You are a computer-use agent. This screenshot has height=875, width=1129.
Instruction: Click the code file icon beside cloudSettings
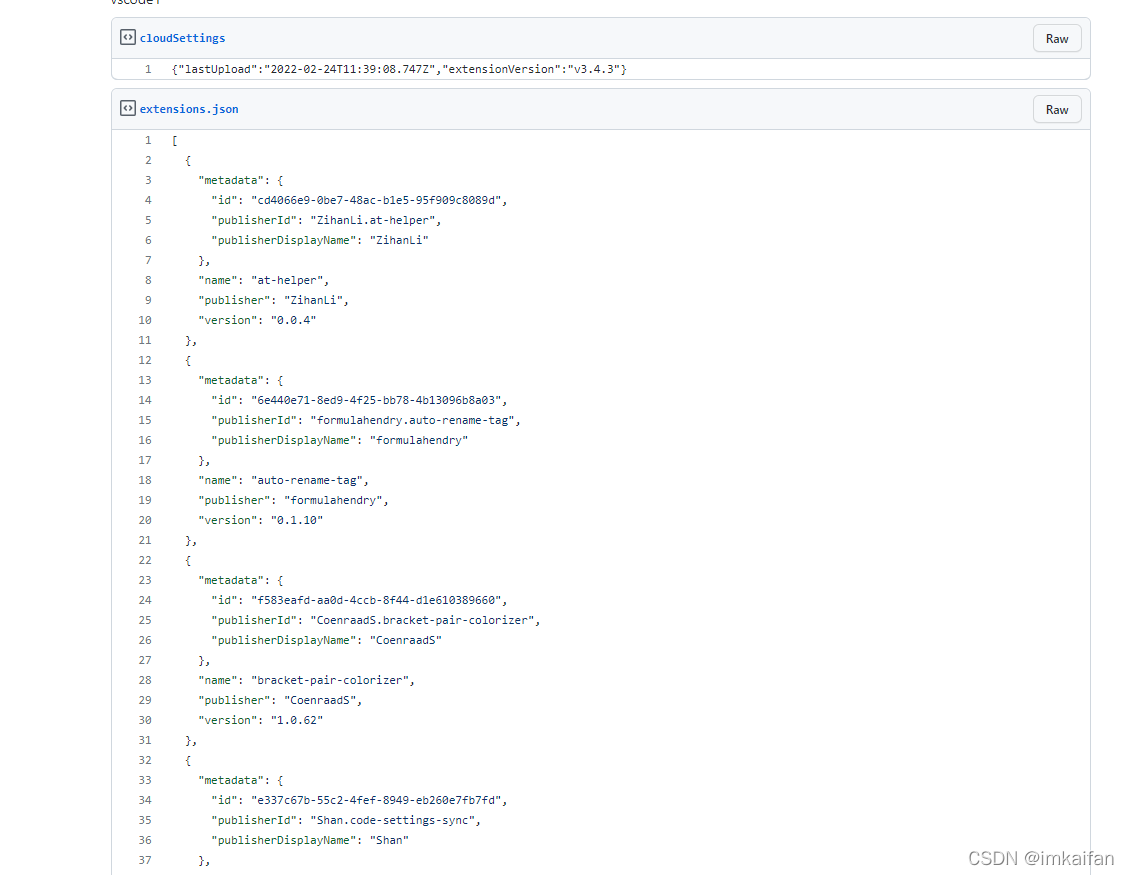(127, 37)
